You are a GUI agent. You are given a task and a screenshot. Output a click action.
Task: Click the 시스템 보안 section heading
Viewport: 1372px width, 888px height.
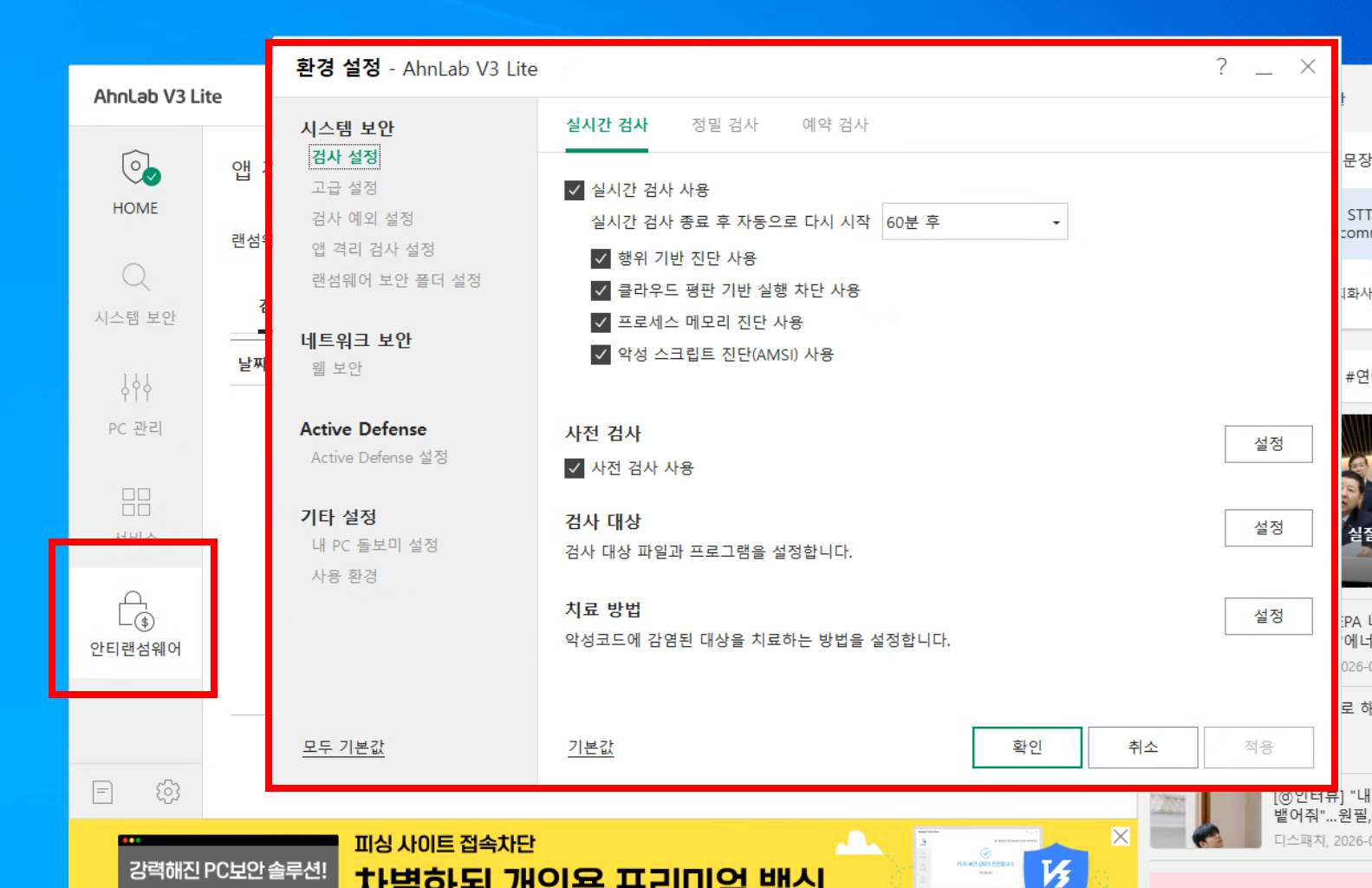[348, 128]
